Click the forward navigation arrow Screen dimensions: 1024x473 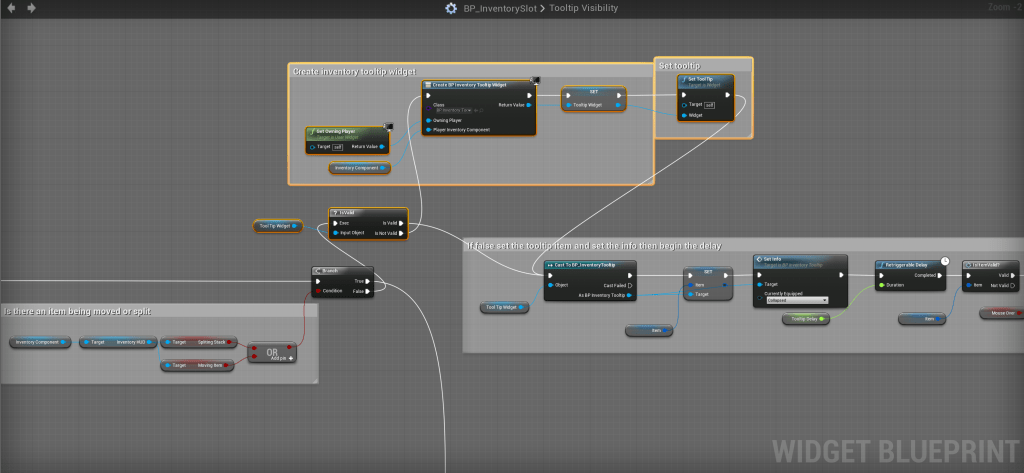click(x=31, y=8)
